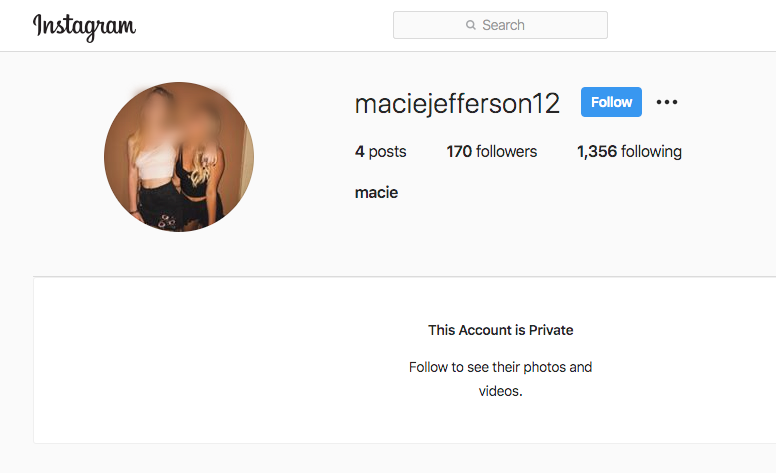Open the 170 followers list
The height and width of the screenshot is (473, 776).
491,151
